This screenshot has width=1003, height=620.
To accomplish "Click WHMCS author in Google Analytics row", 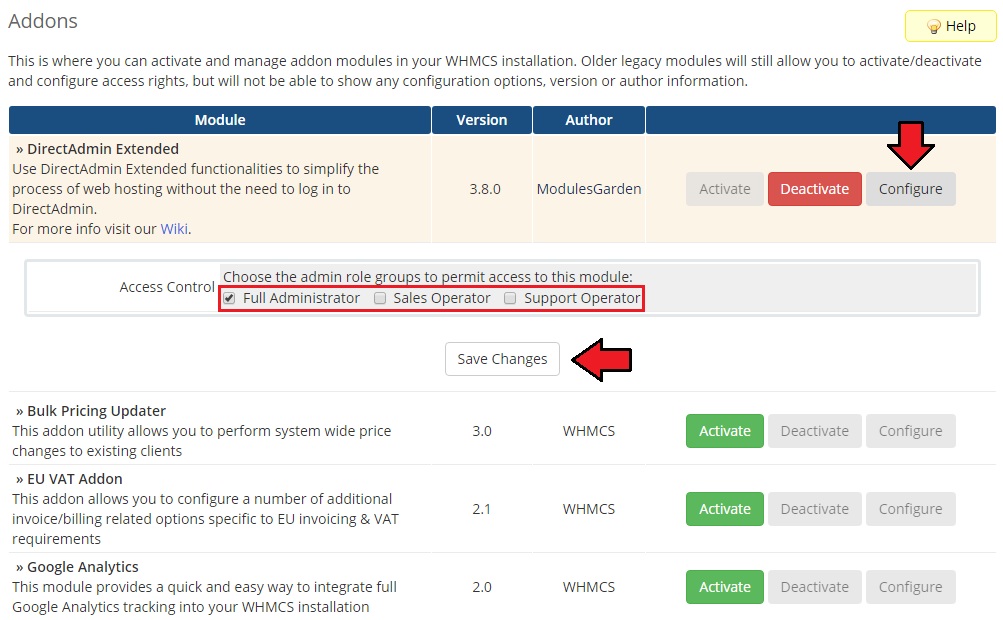I will (588, 587).
